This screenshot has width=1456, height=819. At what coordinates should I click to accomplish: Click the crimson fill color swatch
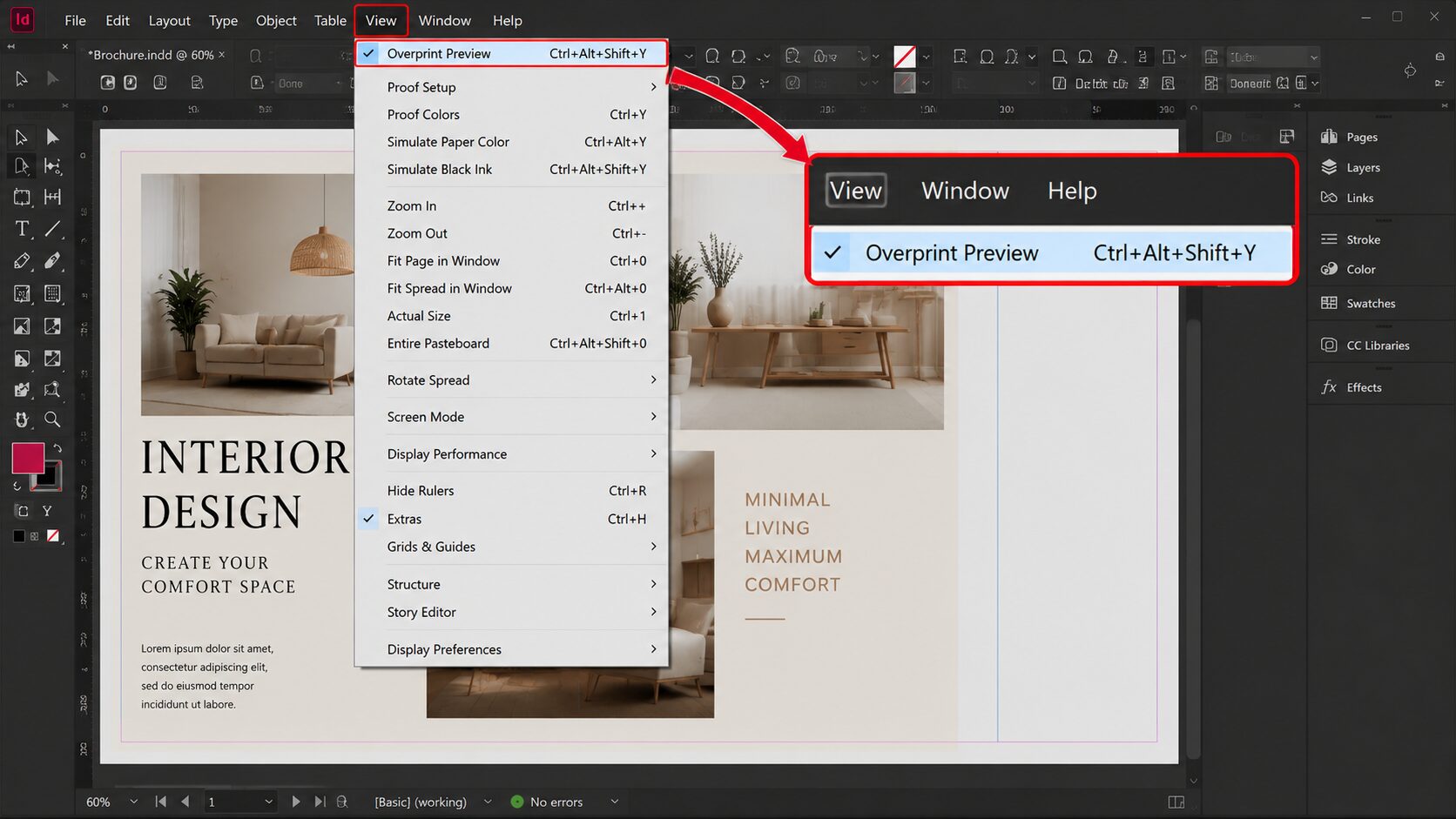point(27,458)
